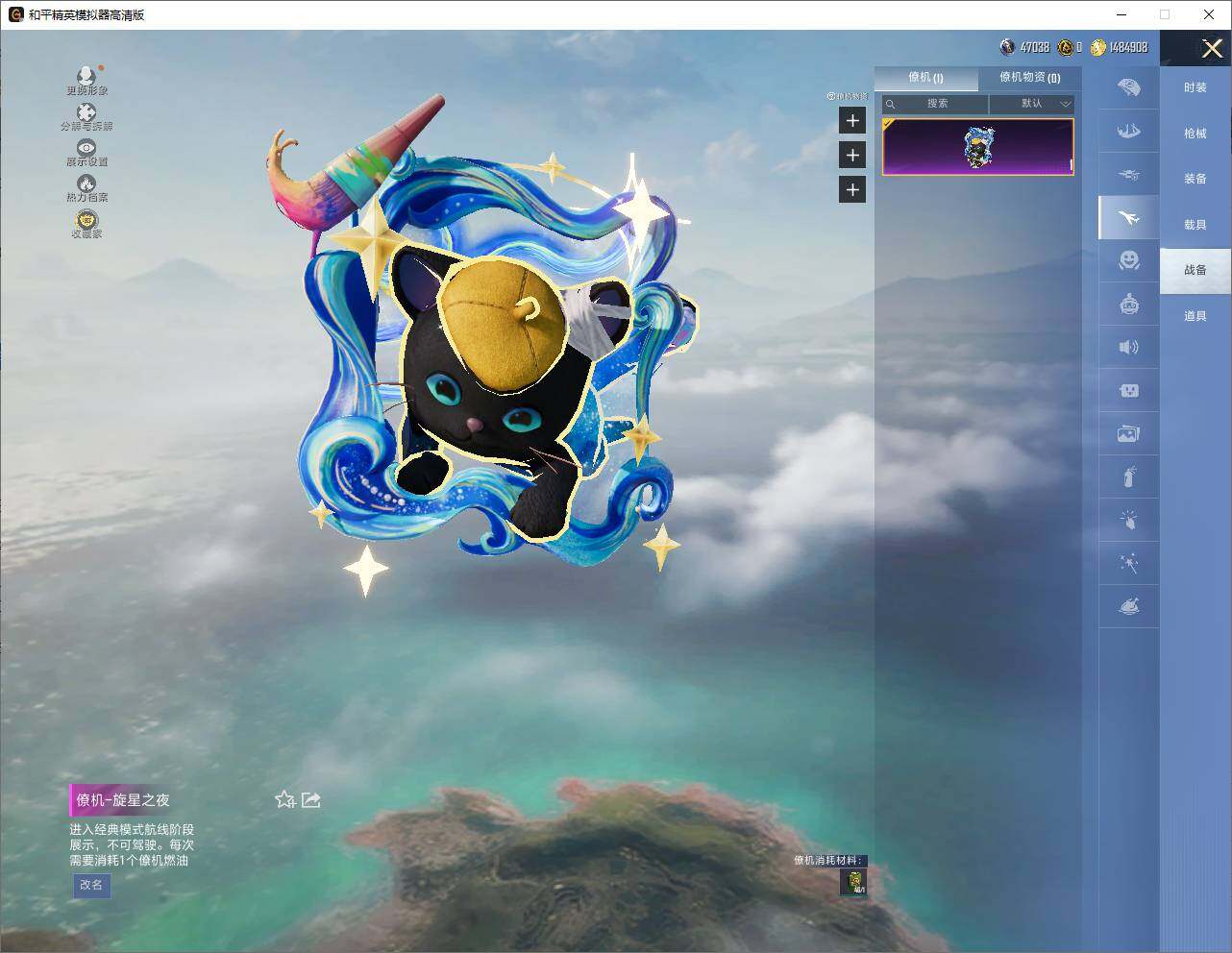Close the inventory with X button
1232x953 pixels.
click(1212, 48)
